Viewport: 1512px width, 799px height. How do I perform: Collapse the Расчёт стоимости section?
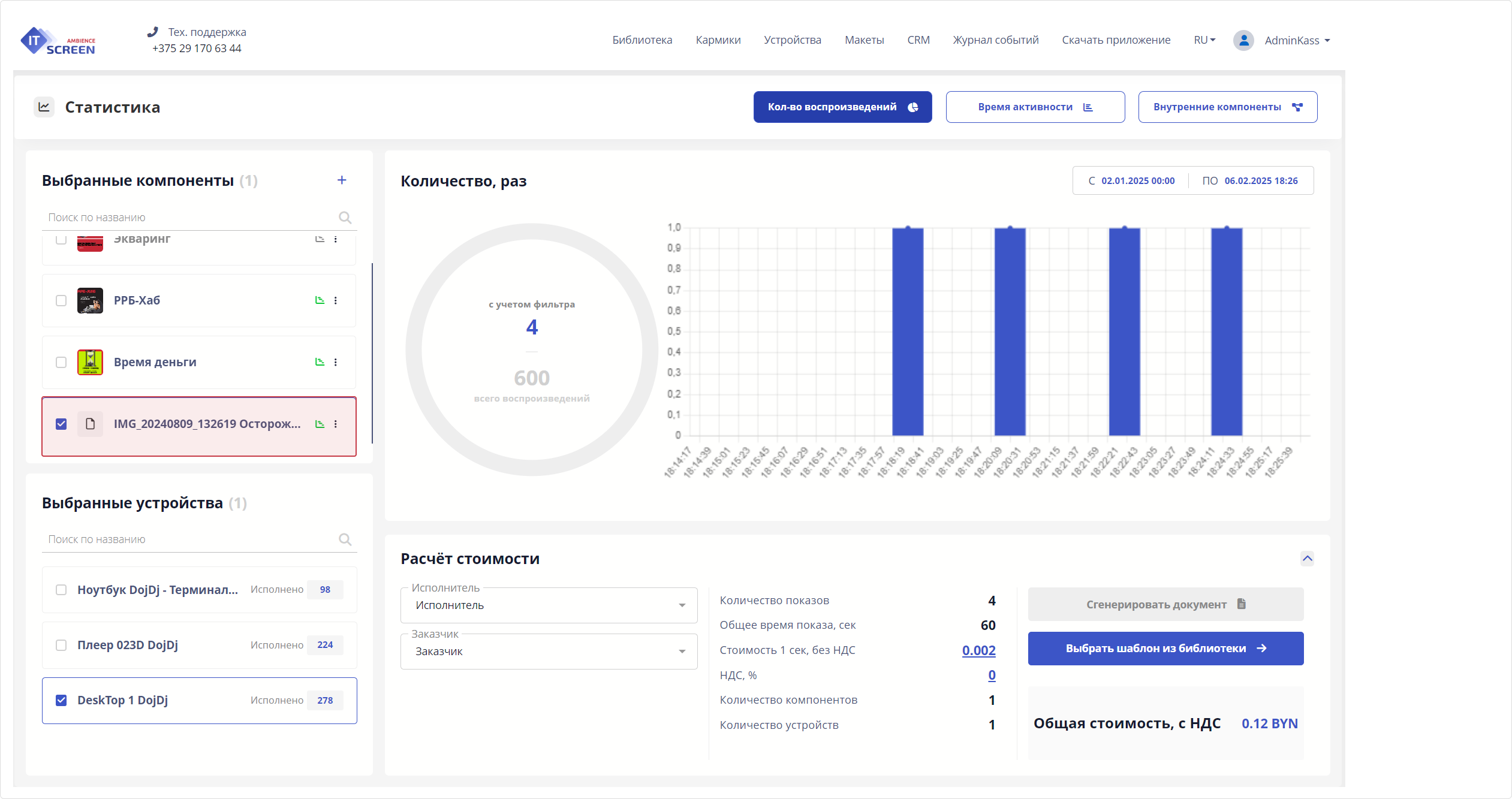click(x=1307, y=559)
